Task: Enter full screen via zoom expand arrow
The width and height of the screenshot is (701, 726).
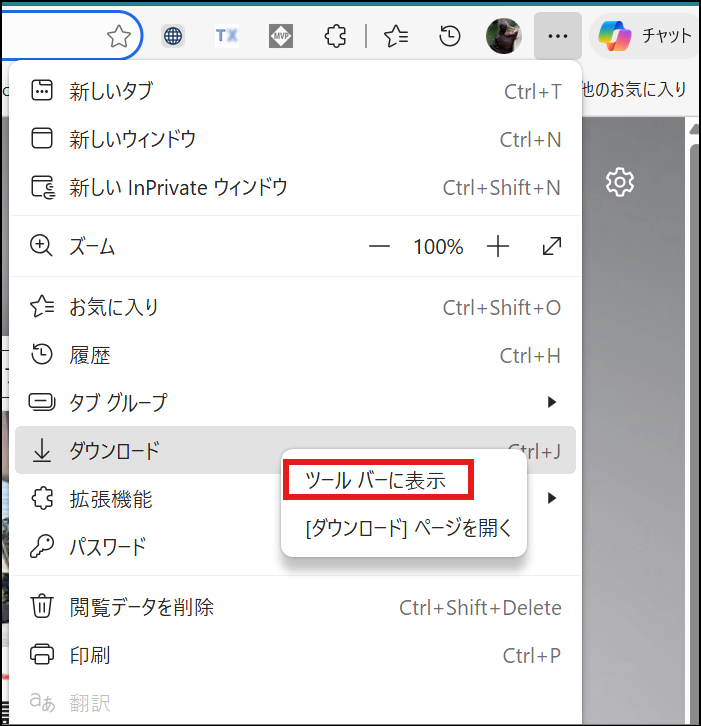Action: [x=551, y=246]
